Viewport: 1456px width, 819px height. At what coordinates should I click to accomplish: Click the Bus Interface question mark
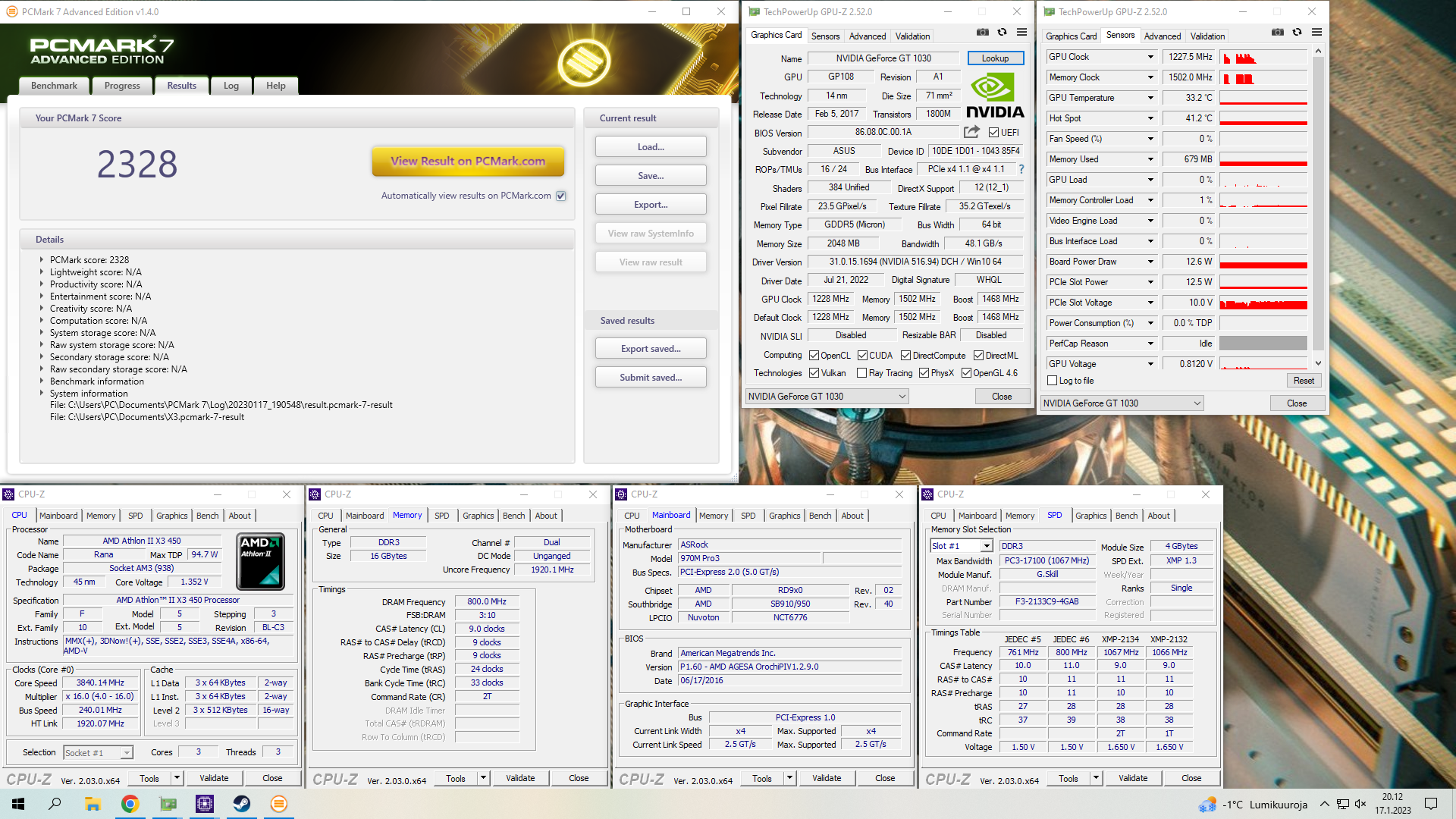pos(1021,169)
